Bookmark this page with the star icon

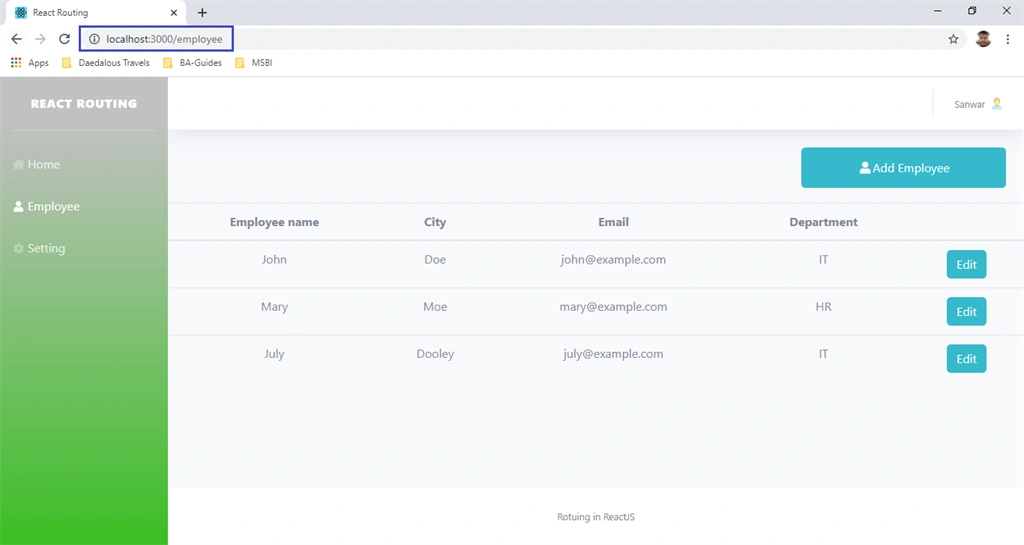[x=953, y=39]
